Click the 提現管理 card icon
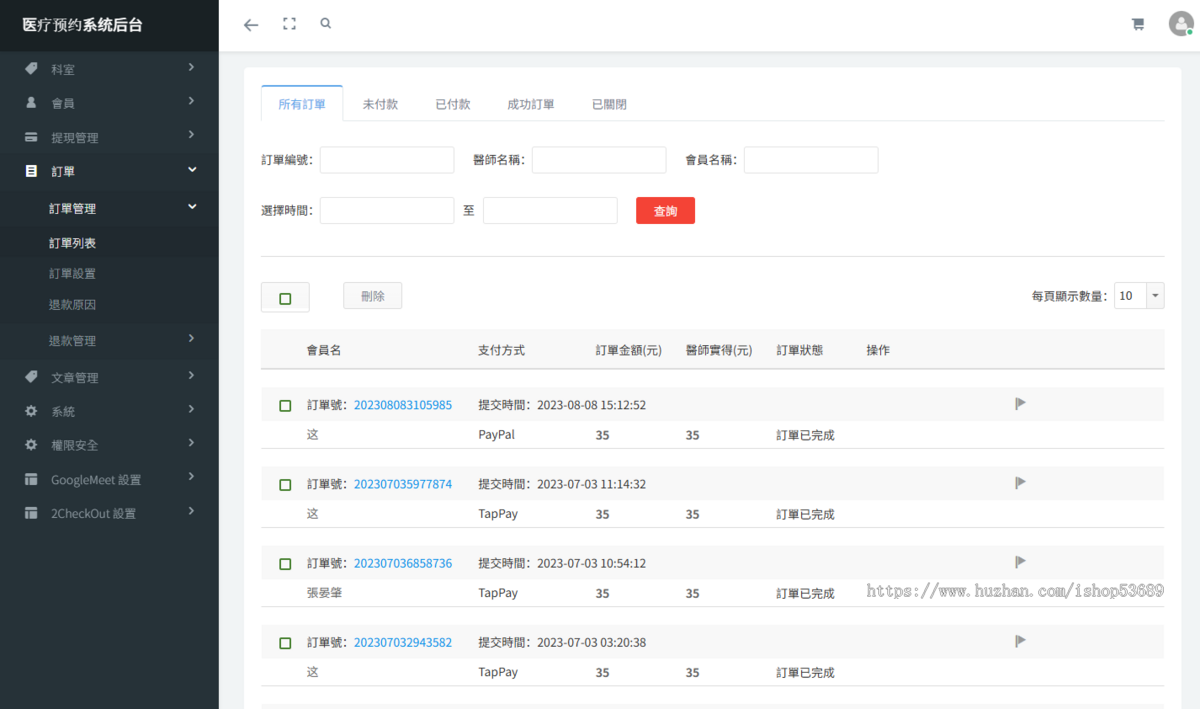 click(31, 137)
